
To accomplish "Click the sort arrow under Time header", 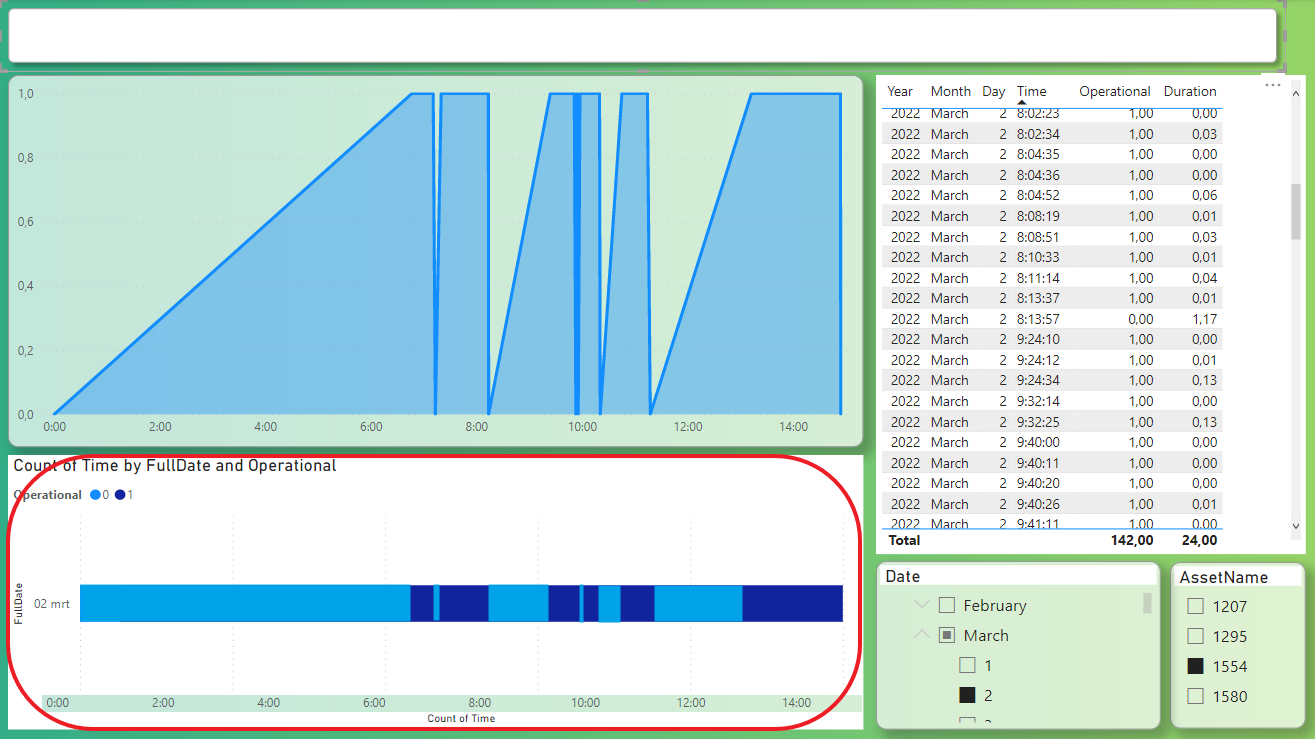I will 1022,102.
